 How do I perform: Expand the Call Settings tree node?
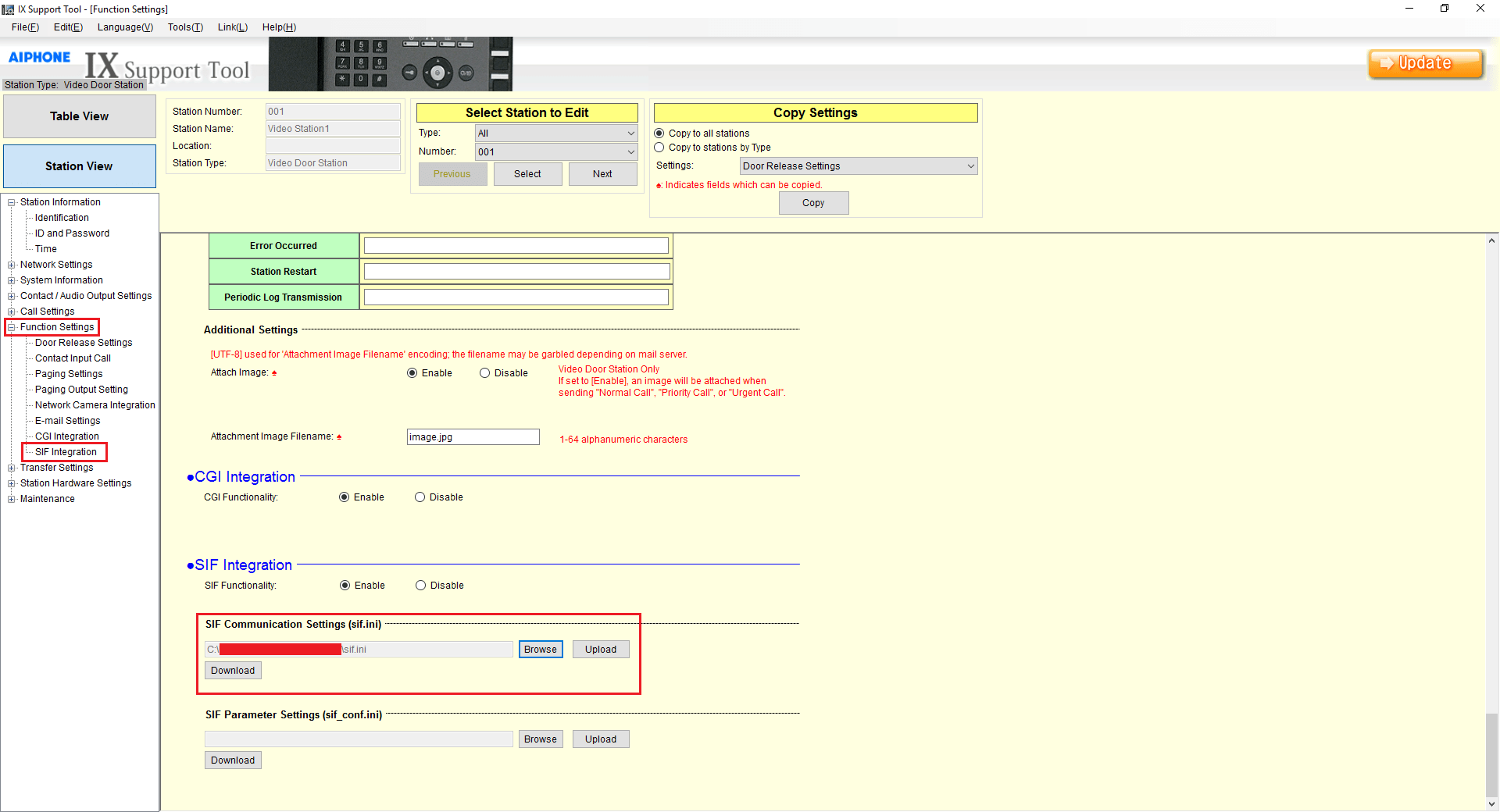click(12, 312)
